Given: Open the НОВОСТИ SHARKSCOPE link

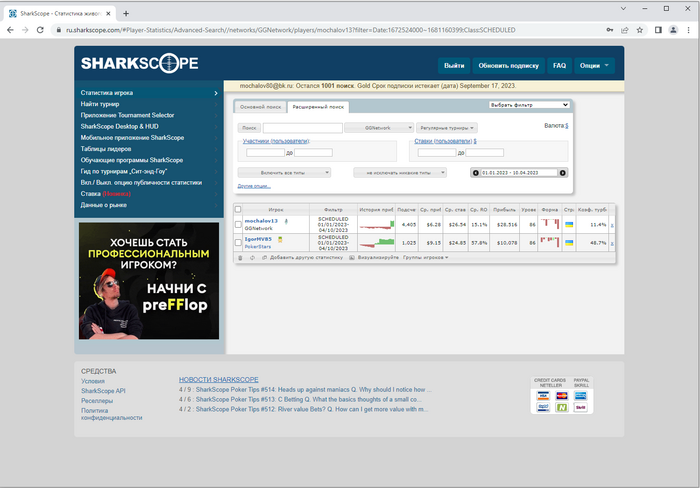Looking at the screenshot, I should [x=219, y=380].
